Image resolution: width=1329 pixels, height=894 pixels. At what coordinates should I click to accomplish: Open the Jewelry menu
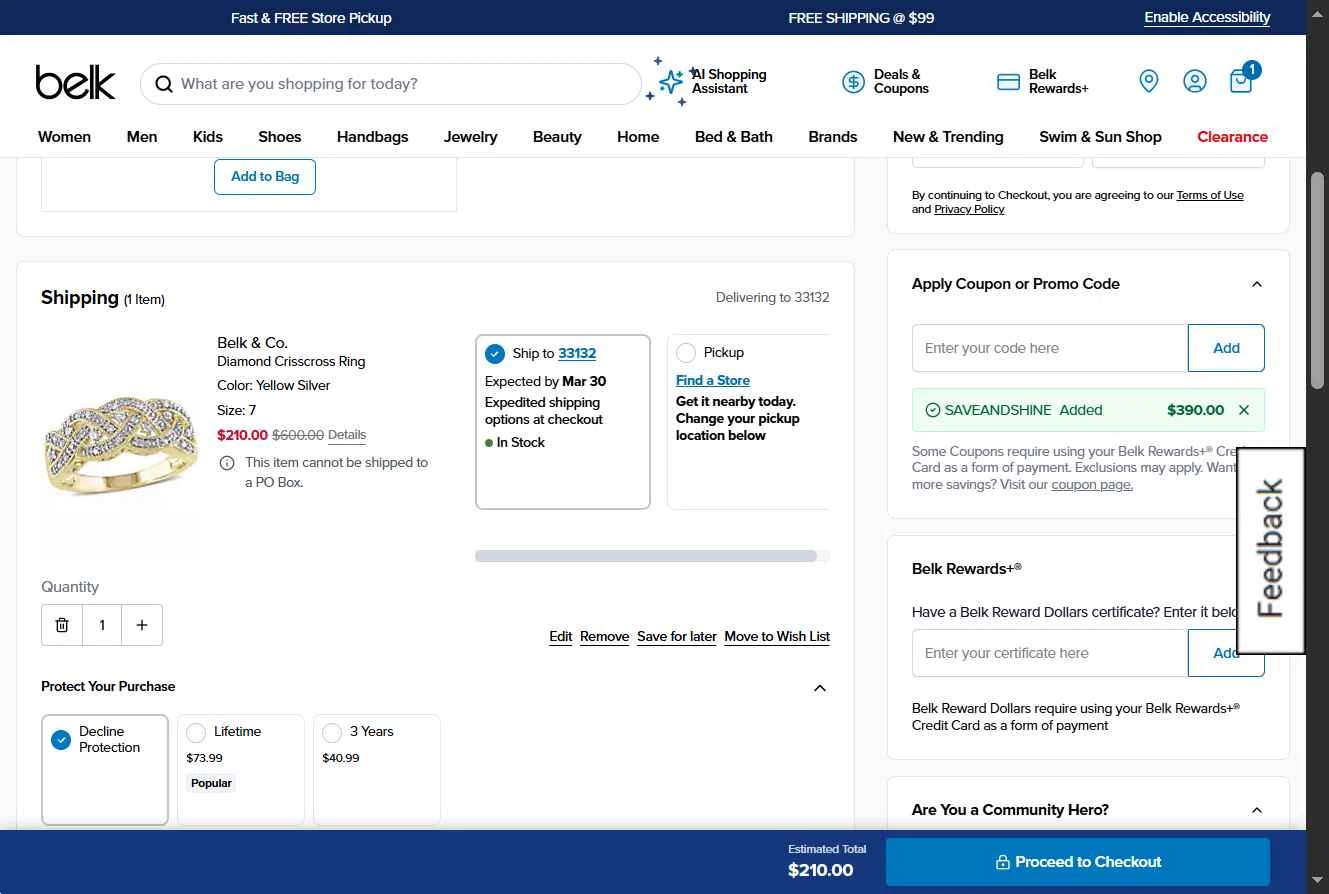[471, 137]
